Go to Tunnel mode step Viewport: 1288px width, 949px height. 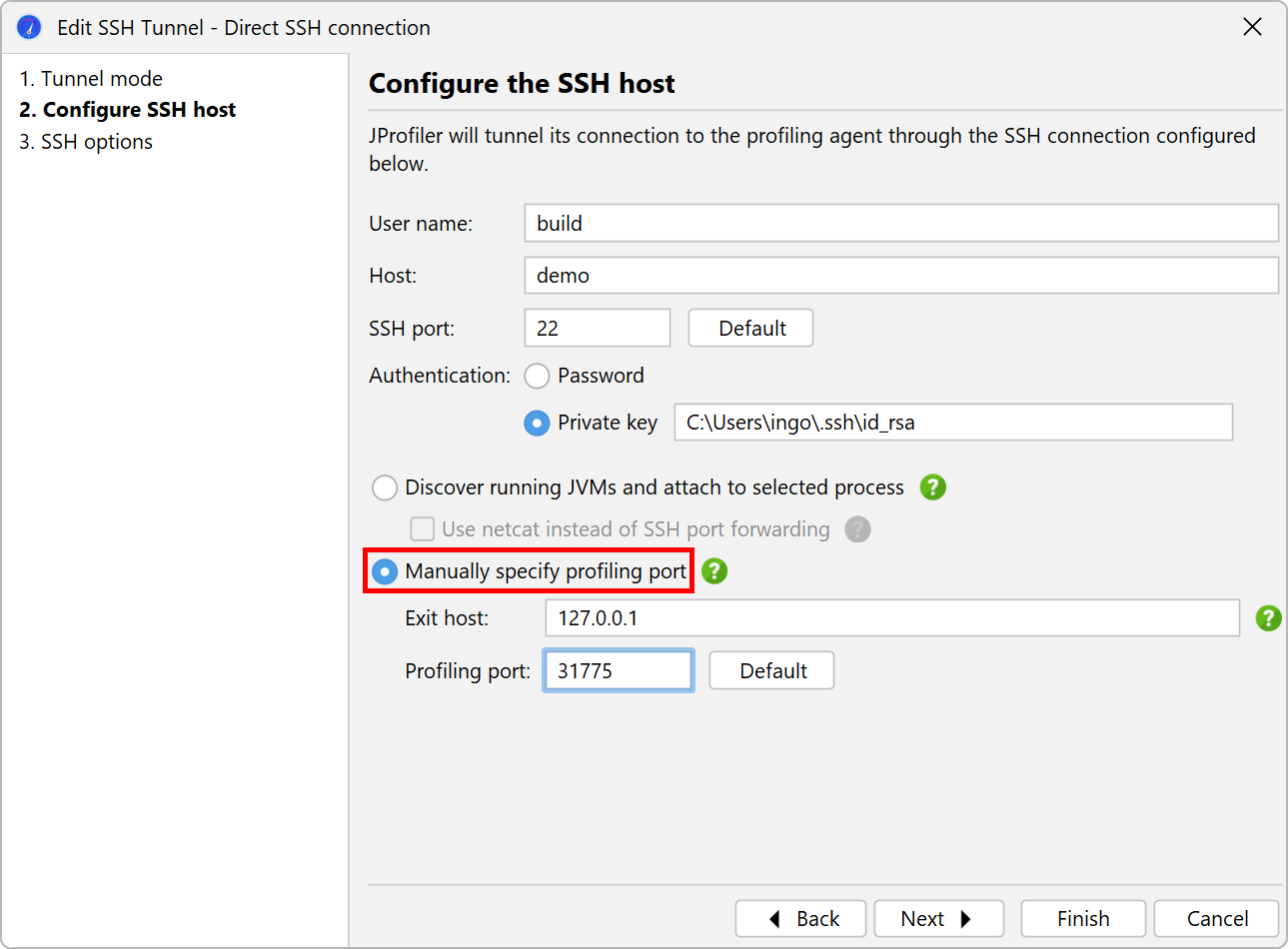(x=91, y=79)
